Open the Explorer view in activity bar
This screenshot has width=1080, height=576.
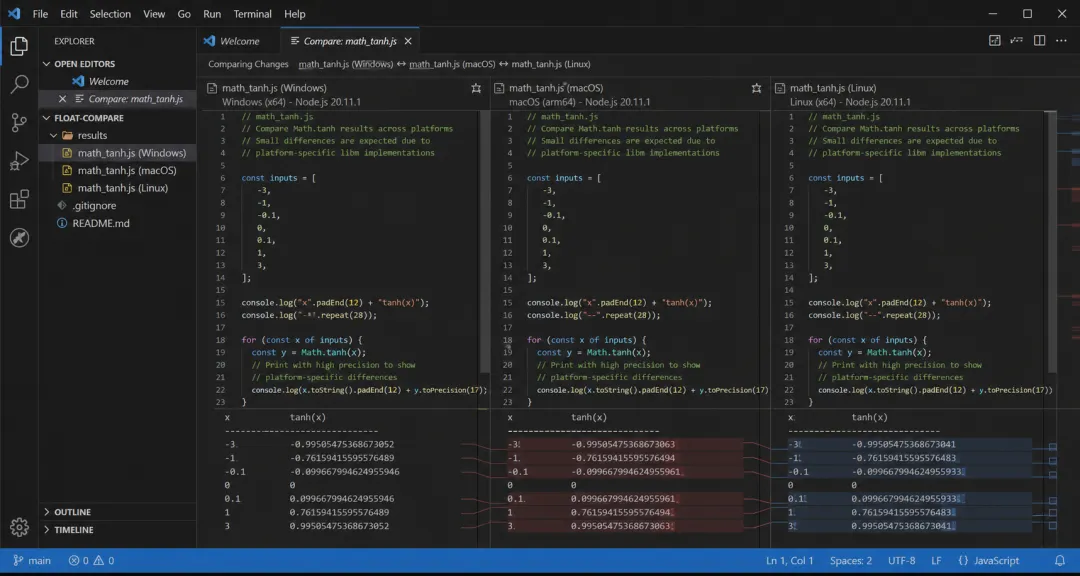pyautogui.click(x=19, y=47)
